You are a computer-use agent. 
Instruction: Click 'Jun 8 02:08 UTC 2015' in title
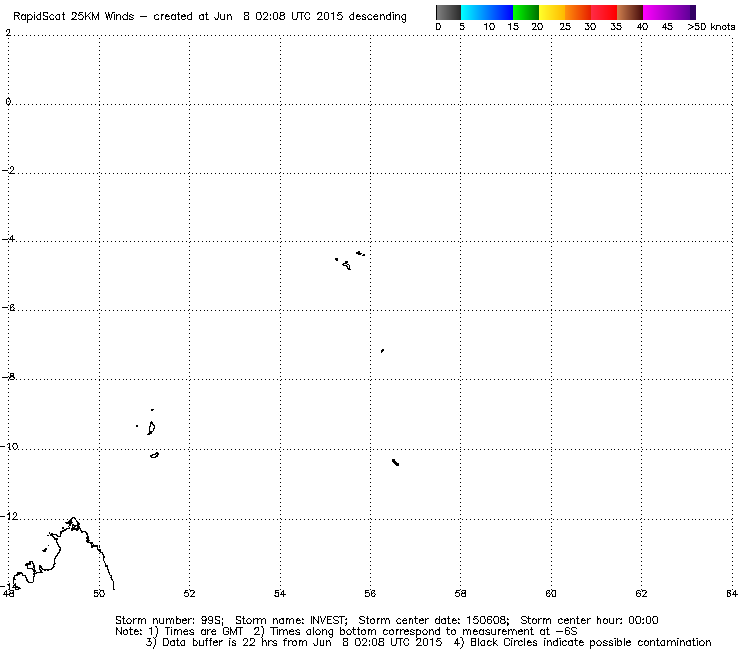pos(278,17)
